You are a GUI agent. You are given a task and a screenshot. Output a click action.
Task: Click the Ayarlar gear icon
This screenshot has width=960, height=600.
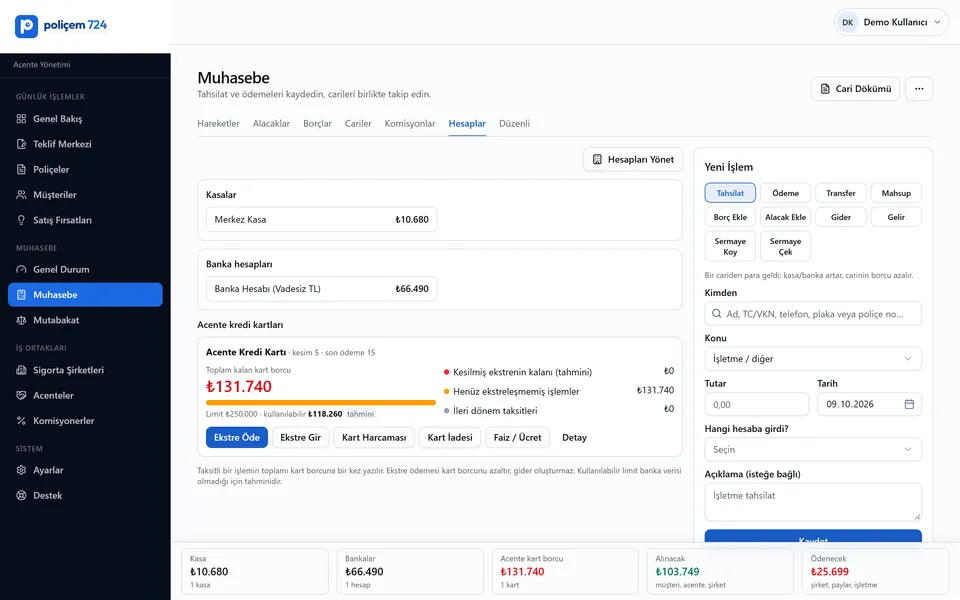pos(21,470)
